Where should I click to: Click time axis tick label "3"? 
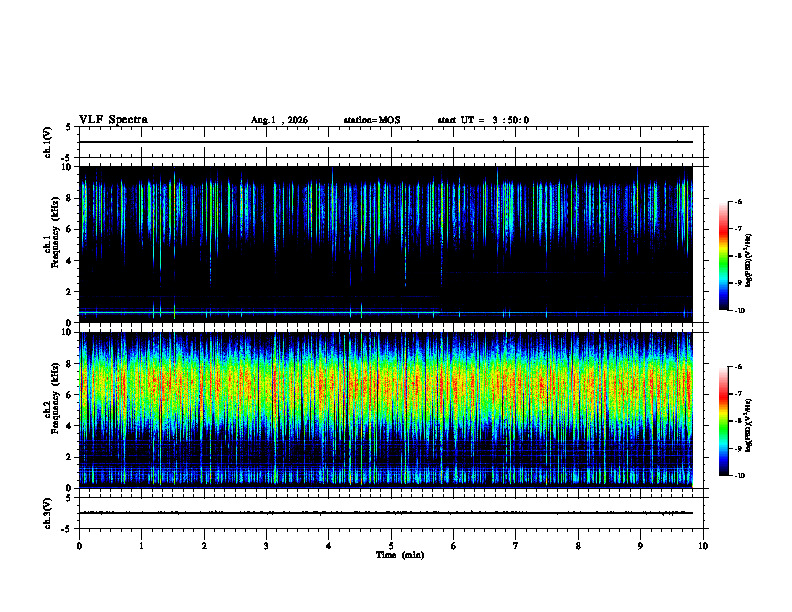coord(266,546)
